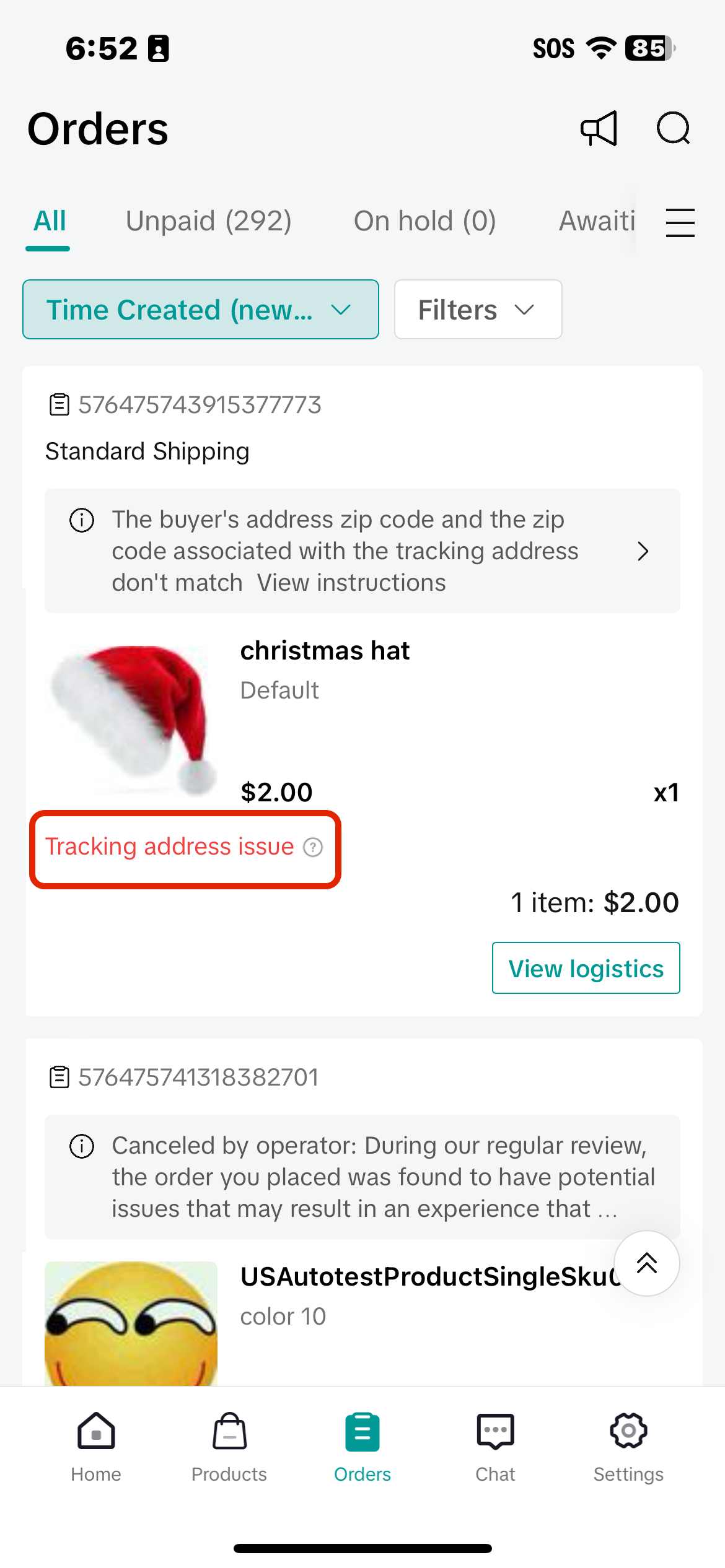
Task: Open the Canceled by operator notice
Action: [362, 1177]
